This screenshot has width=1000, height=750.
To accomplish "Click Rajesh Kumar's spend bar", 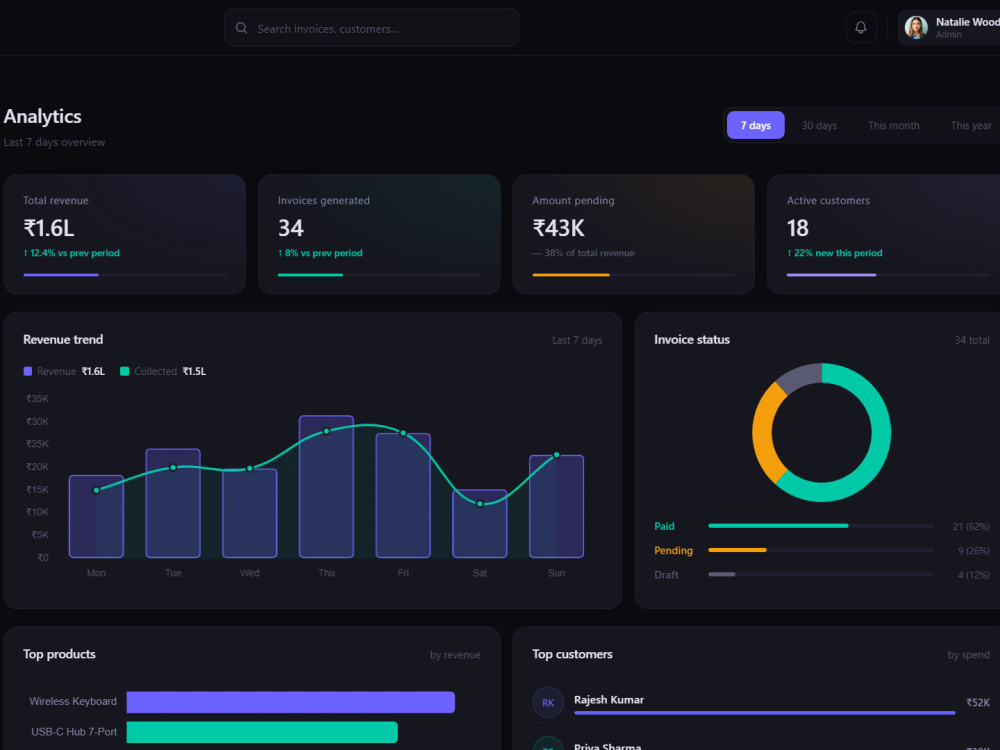I will [x=765, y=712].
